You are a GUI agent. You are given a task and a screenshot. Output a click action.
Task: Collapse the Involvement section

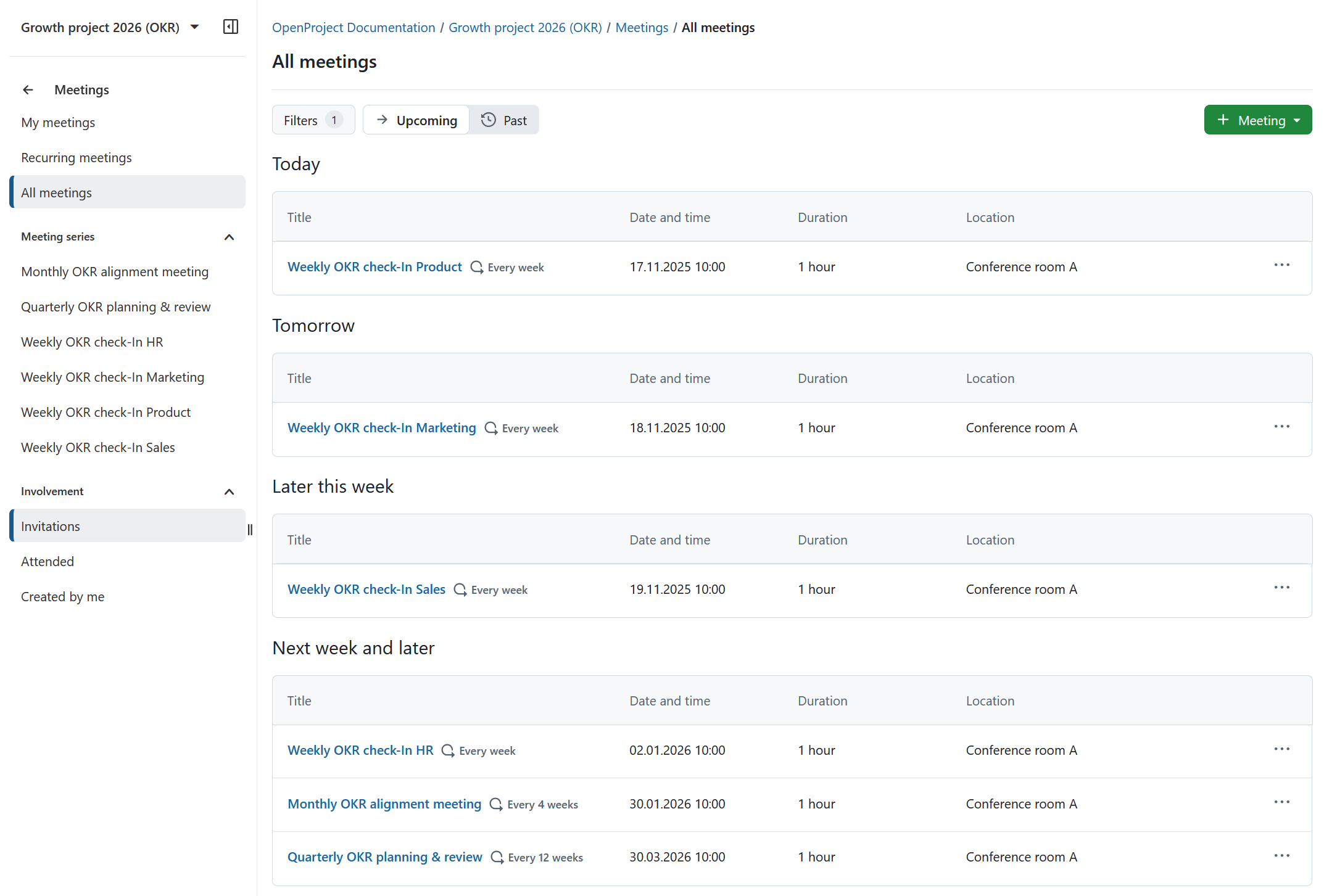[x=229, y=491]
